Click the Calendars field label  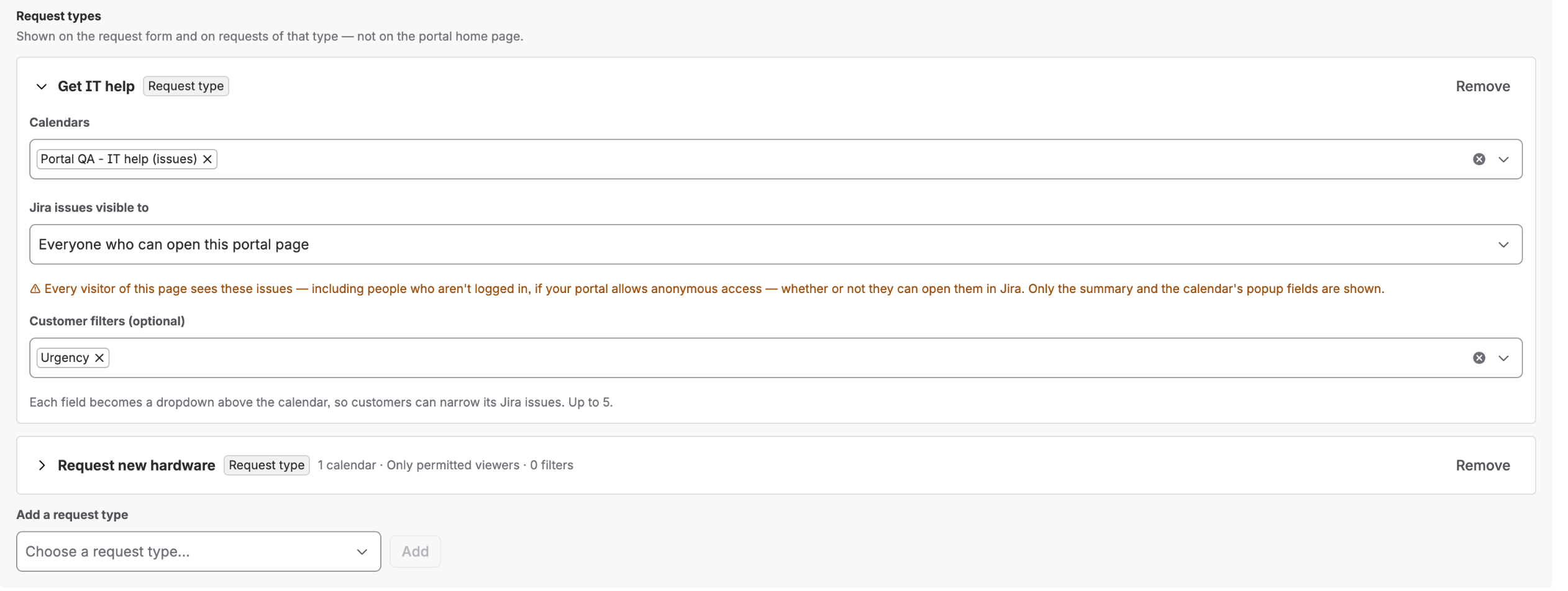pyautogui.click(x=60, y=123)
